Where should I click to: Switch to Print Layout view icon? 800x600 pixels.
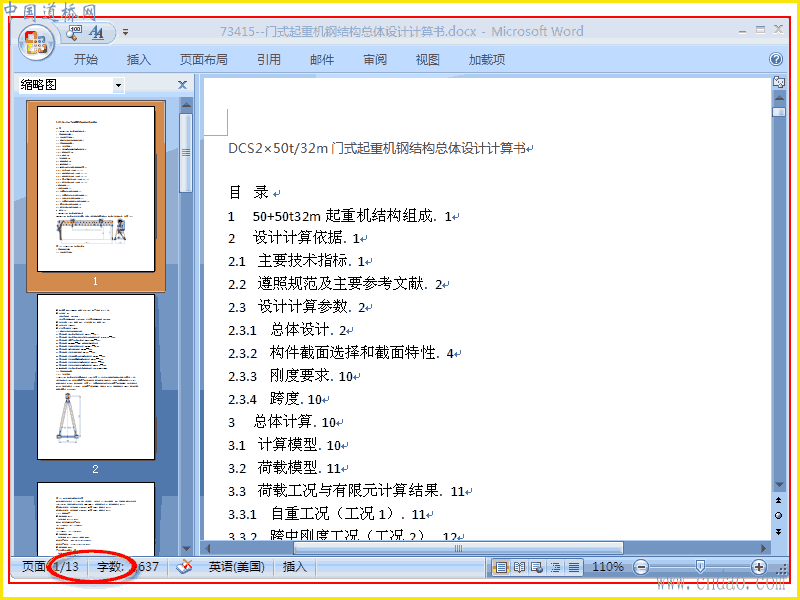(502, 567)
